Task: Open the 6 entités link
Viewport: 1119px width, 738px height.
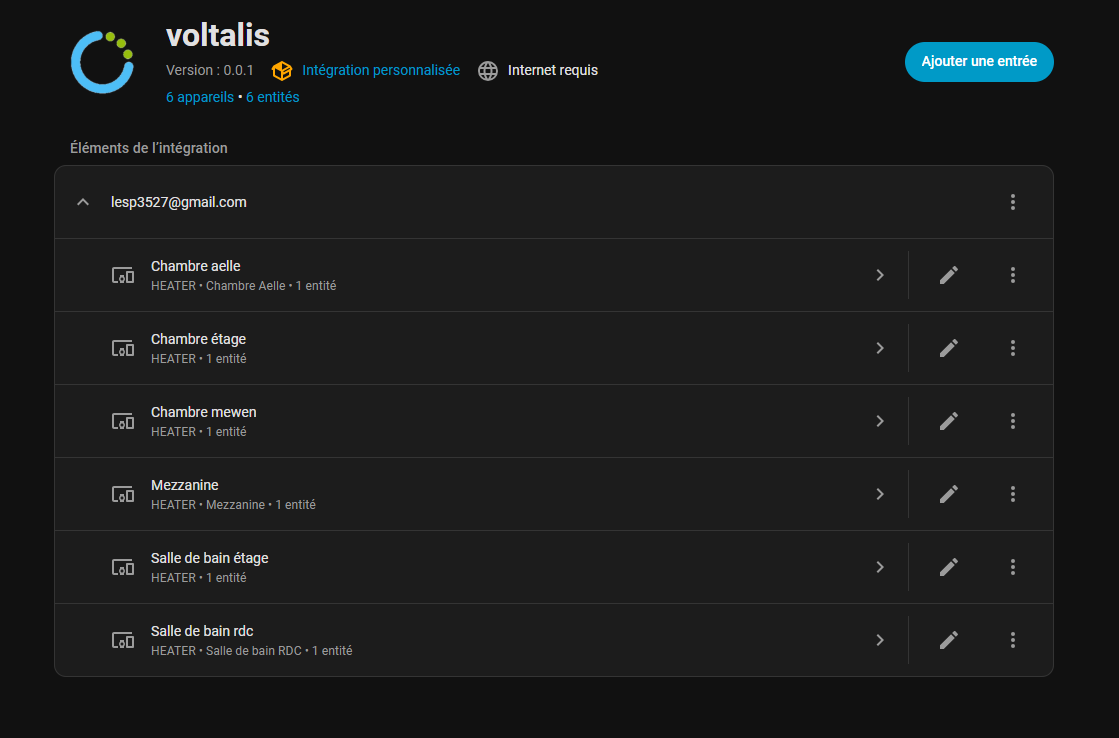Action: coord(272,97)
